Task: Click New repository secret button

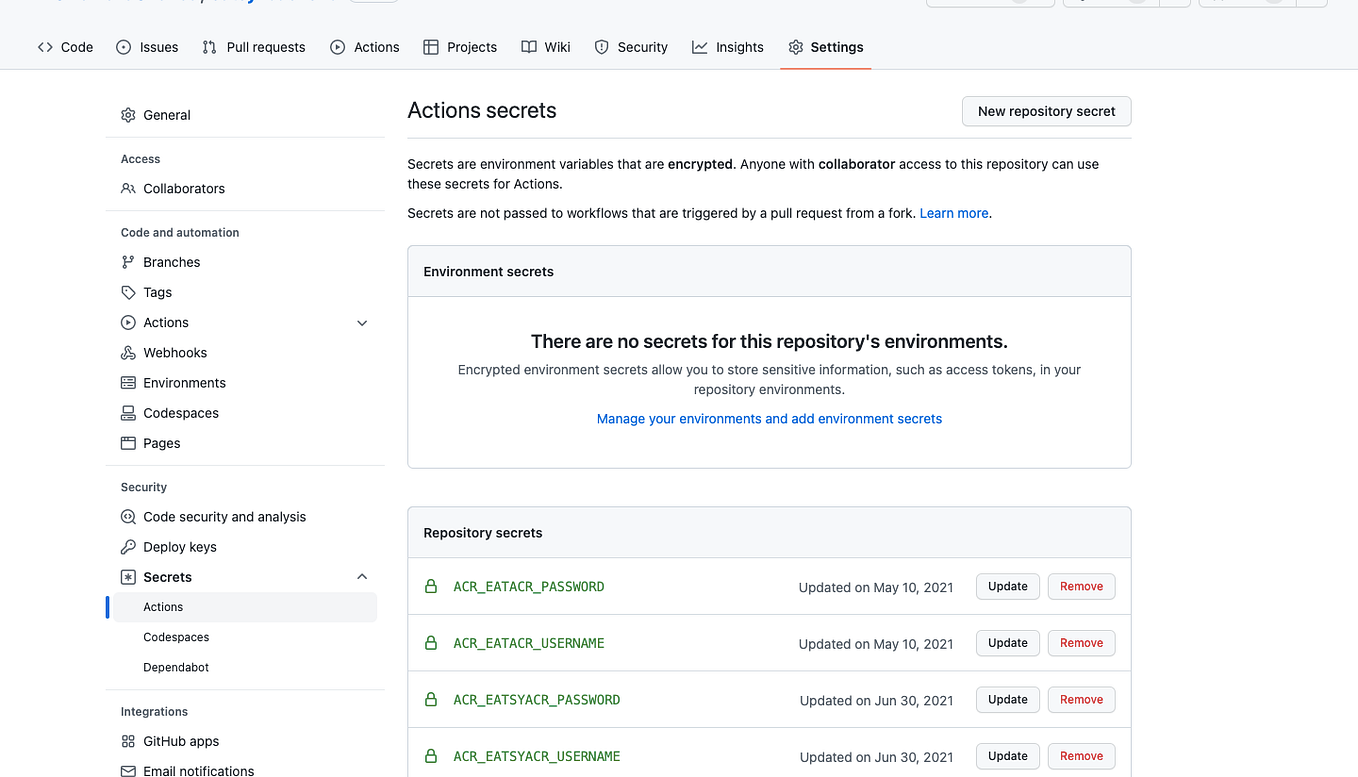Action: [x=1046, y=111]
